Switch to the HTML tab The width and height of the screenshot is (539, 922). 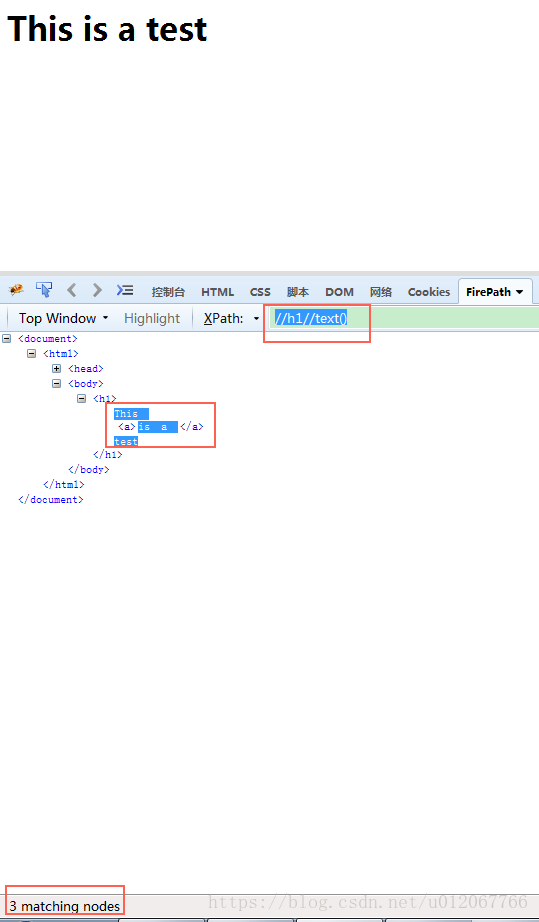point(217,292)
